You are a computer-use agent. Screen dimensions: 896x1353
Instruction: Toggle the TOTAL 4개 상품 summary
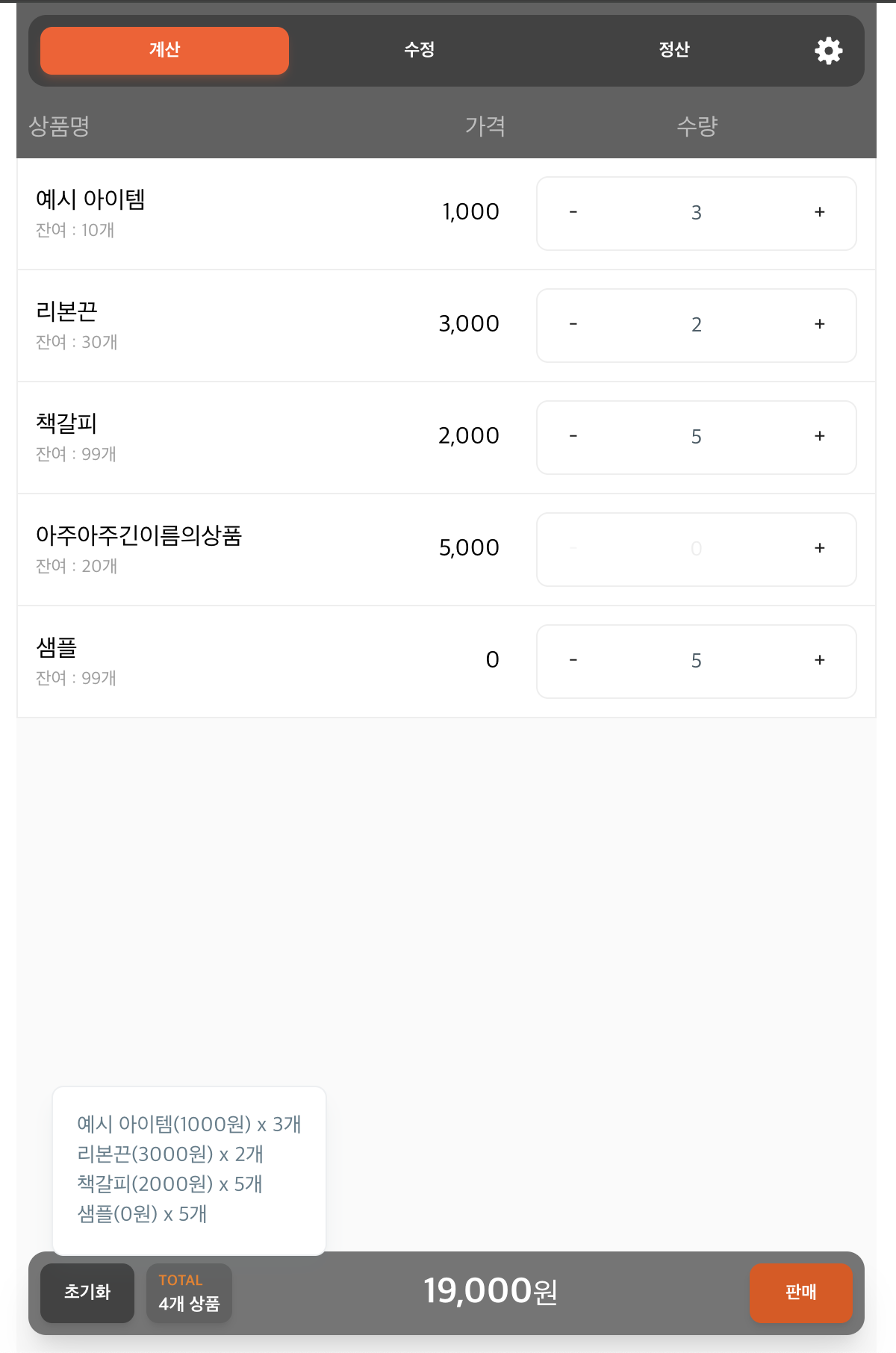pos(189,1293)
